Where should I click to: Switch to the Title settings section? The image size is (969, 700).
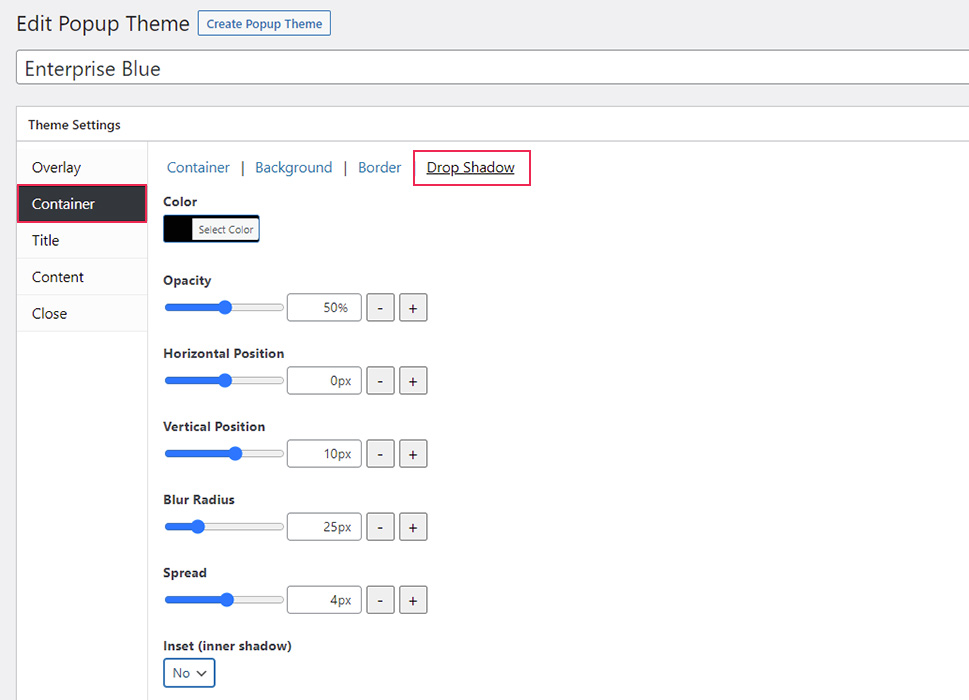coord(45,240)
